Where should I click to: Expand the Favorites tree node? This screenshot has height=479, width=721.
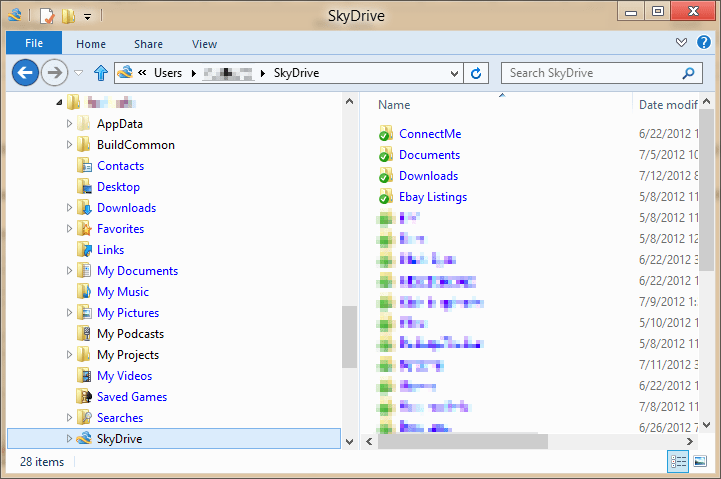[69, 229]
